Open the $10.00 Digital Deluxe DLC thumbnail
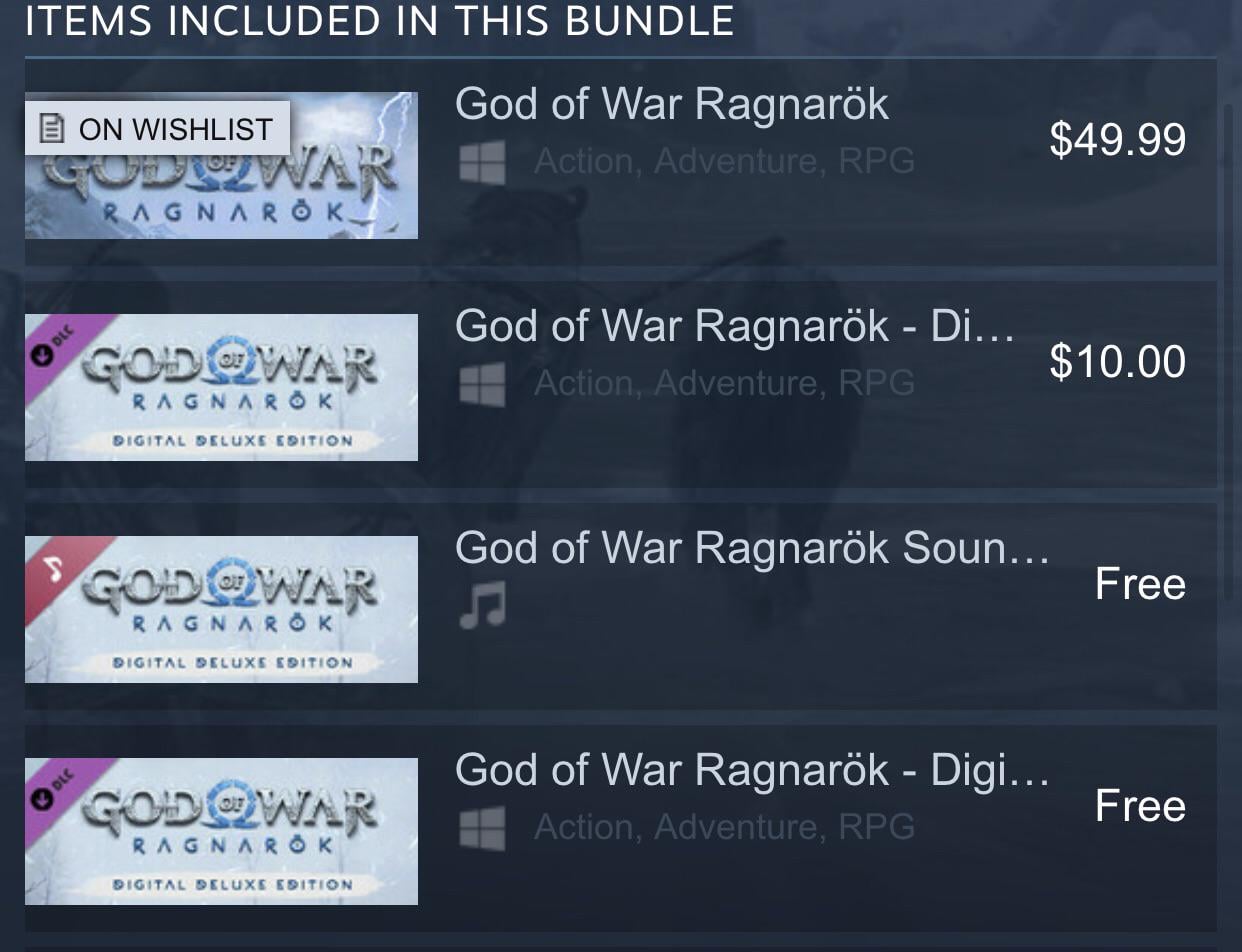Image resolution: width=1242 pixels, height=952 pixels. tap(221, 387)
